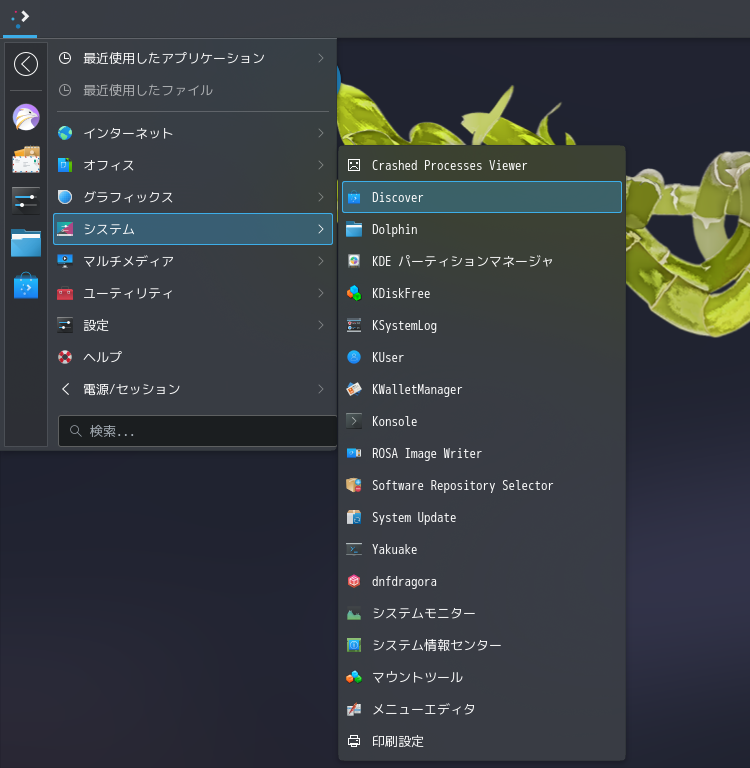Click the KSystemLog icon
750x768 pixels.
354,325
